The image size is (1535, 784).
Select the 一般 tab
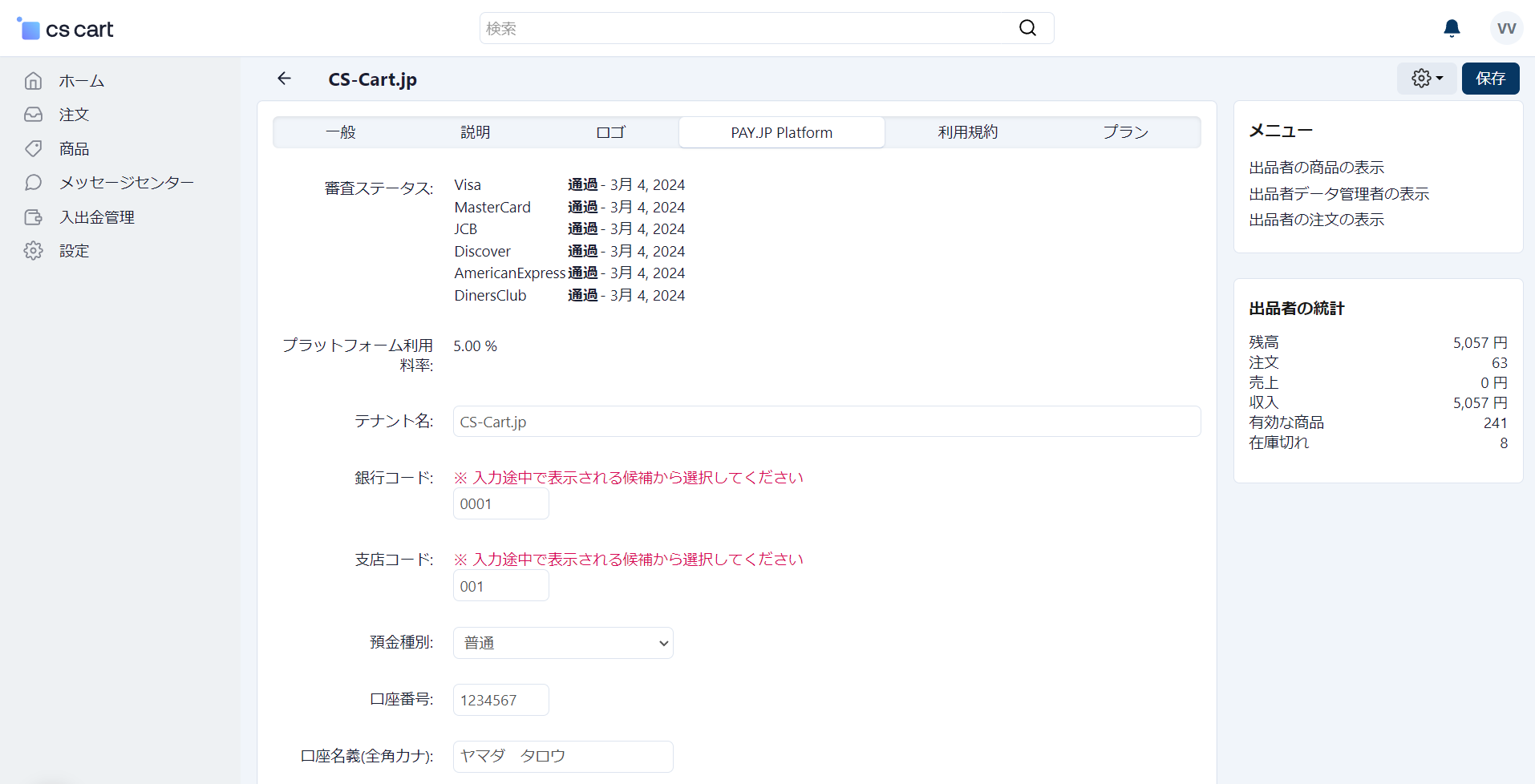pyautogui.click(x=341, y=132)
